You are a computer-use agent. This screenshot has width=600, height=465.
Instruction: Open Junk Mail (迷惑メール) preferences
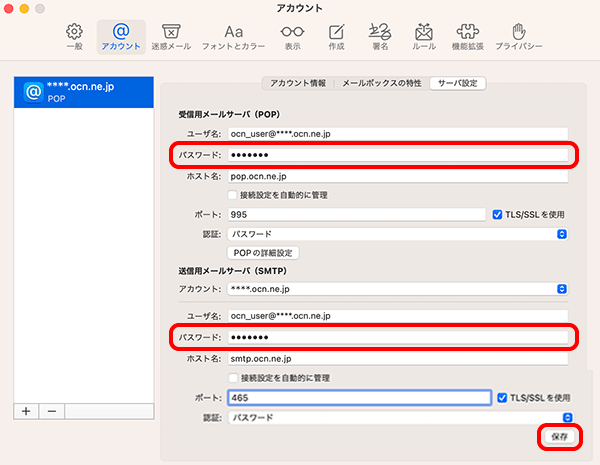[x=171, y=37]
